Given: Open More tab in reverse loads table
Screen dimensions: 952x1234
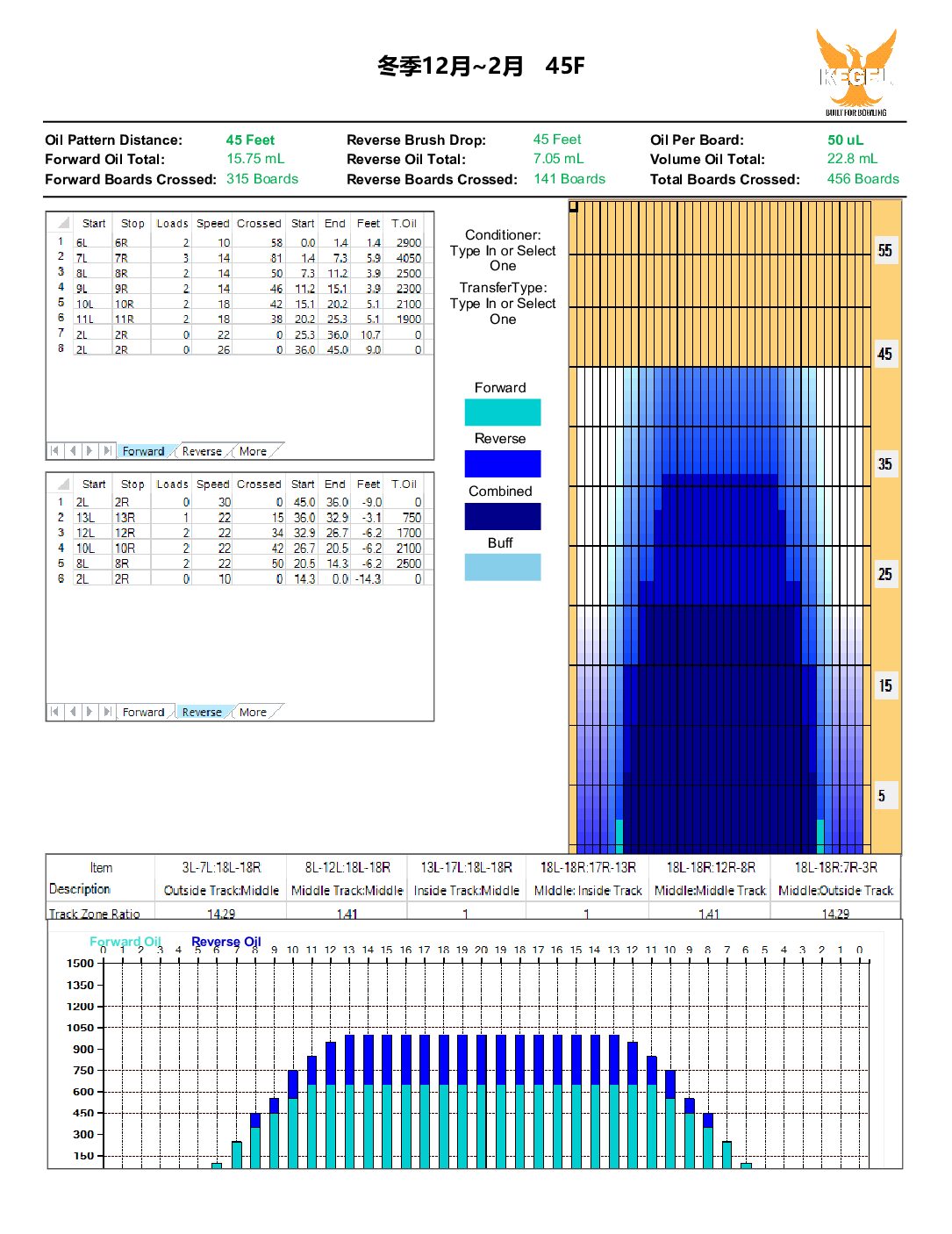Looking at the screenshot, I should (253, 712).
